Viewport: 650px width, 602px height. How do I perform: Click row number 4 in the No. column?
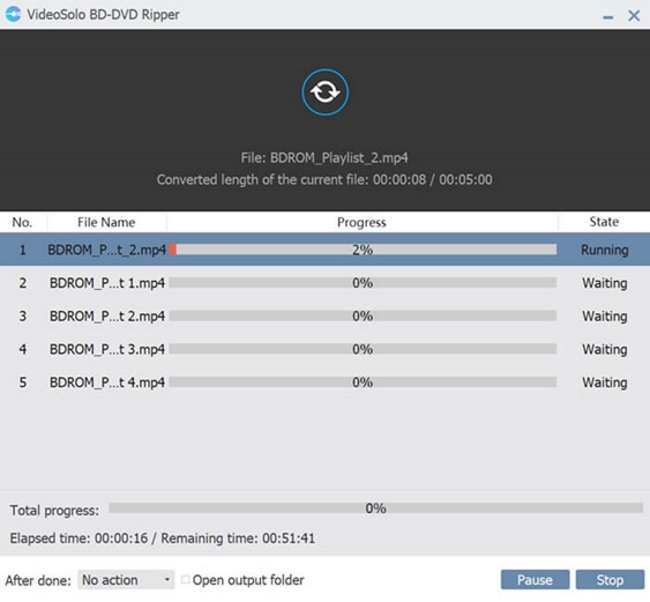click(23, 350)
